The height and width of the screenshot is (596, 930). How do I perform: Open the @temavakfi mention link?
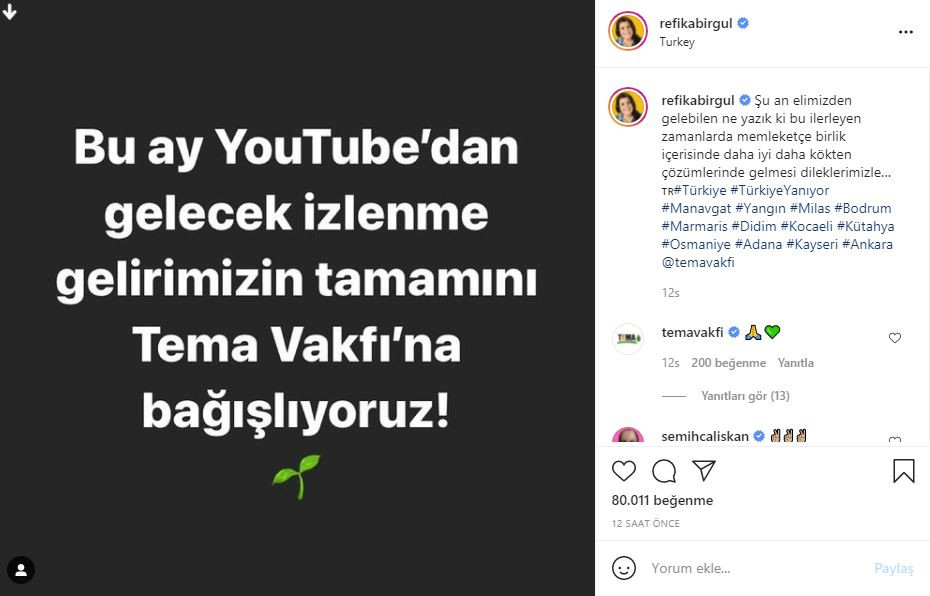click(698, 262)
